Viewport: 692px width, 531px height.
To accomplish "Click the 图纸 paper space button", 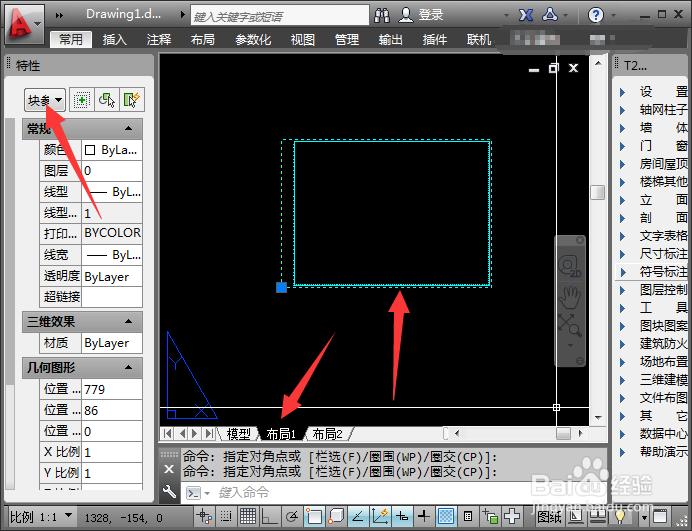I will point(549,516).
